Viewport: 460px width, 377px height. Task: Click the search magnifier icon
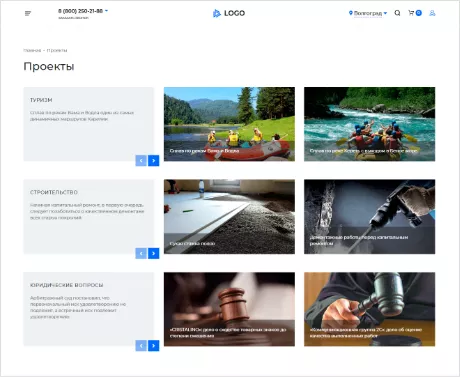pos(397,13)
